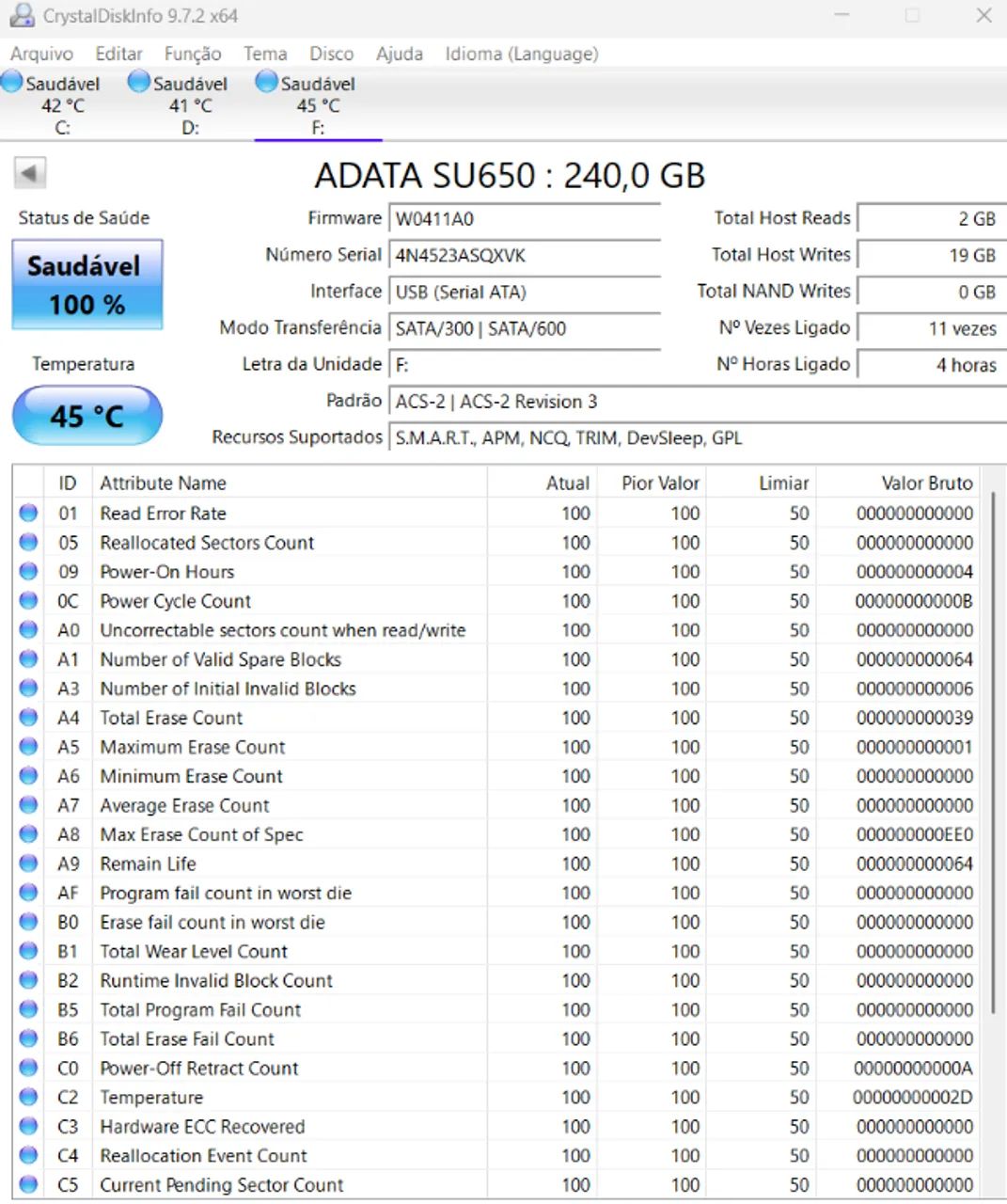Viewport: 1007px width, 1204px height.
Task: Open the Função menu
Action: (193, 54)
